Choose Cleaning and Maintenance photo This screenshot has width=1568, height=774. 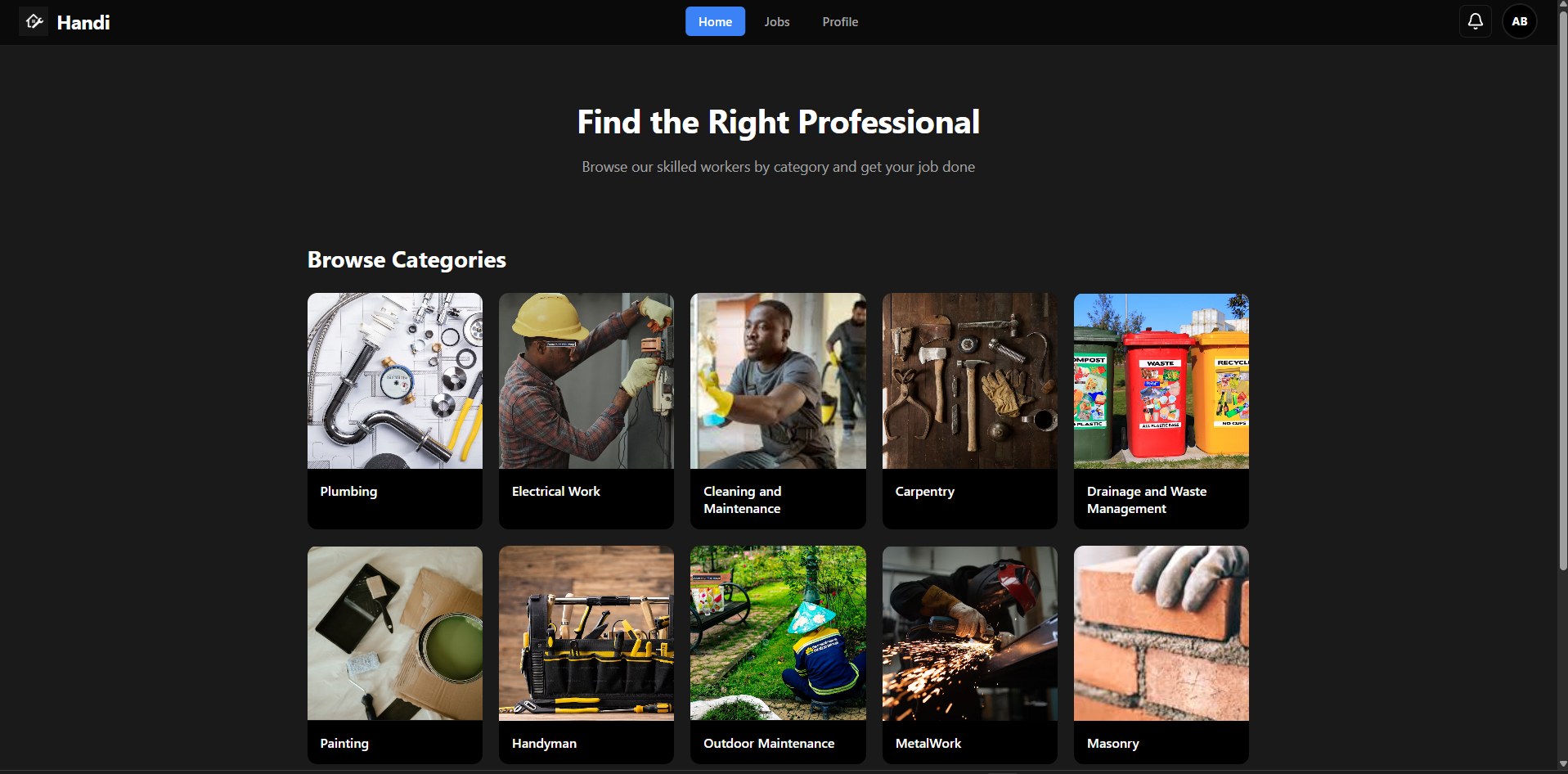click(x=777, y=380)
